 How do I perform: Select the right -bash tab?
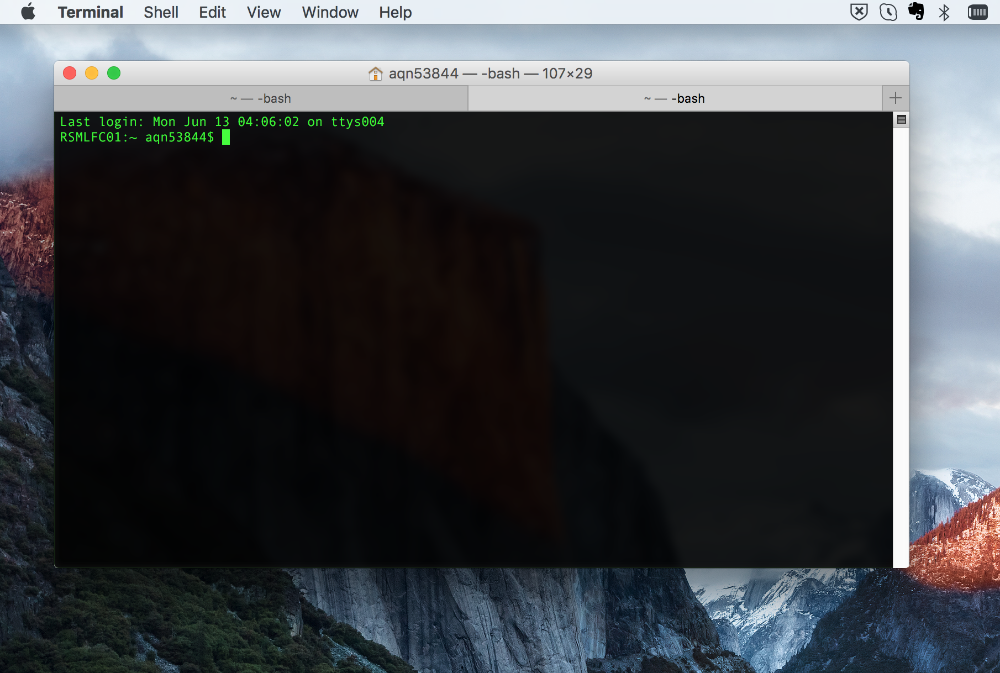point(675,97)
